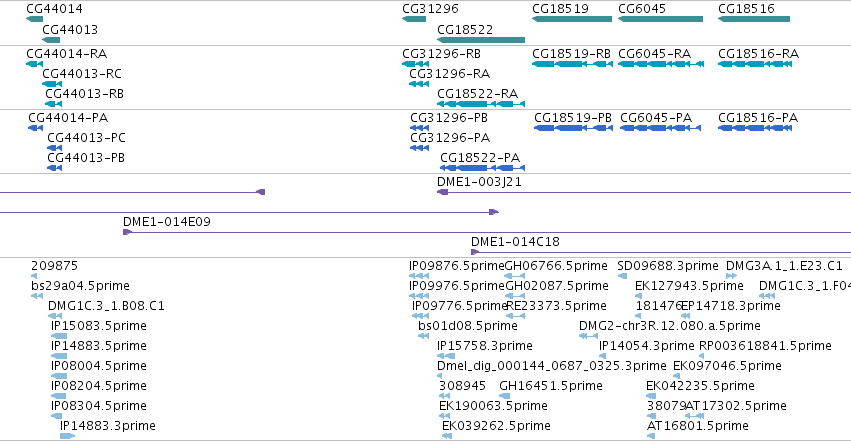
Task: Select EST GH02087.5prime
Action: 515,296
